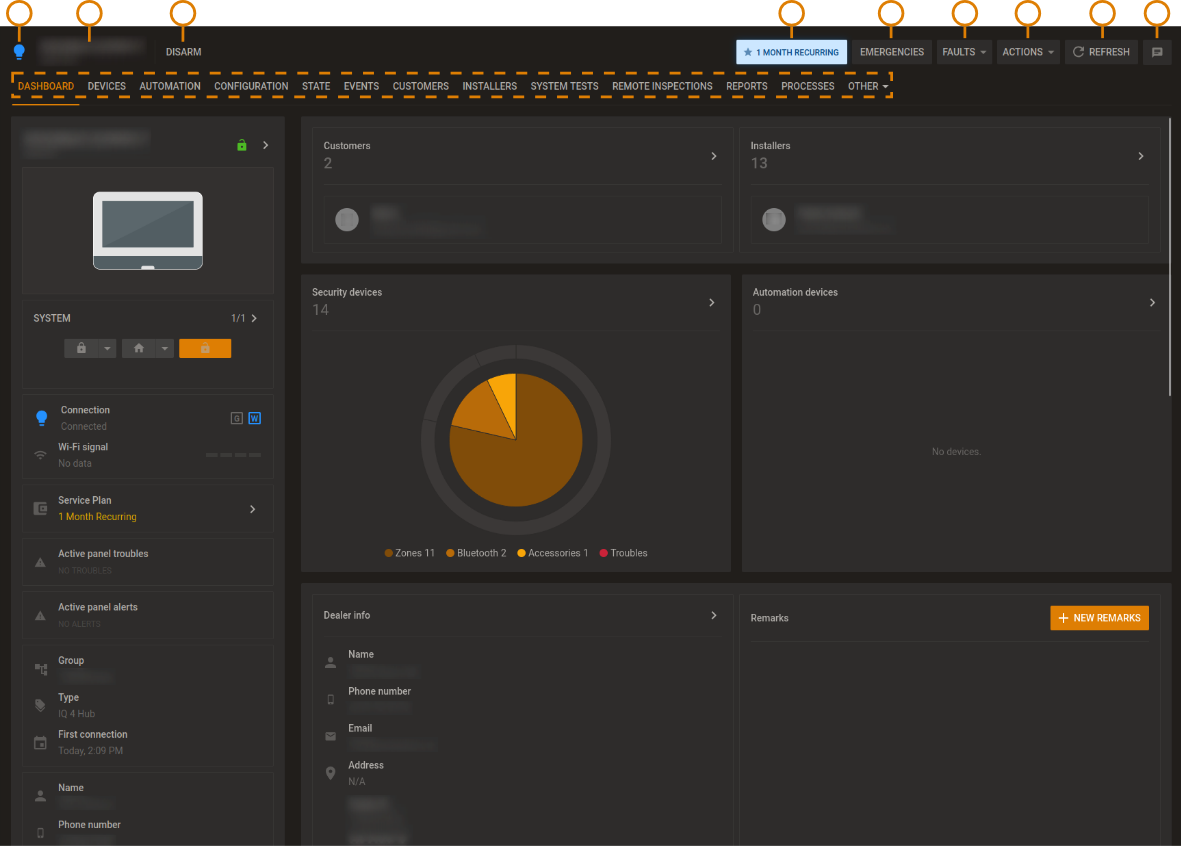Image resolution: width=1181 pixels, height=846 pixels.
Task: Click the orange Disarm padlock icon
Action: pyautogui.click(x=205, y=349)
